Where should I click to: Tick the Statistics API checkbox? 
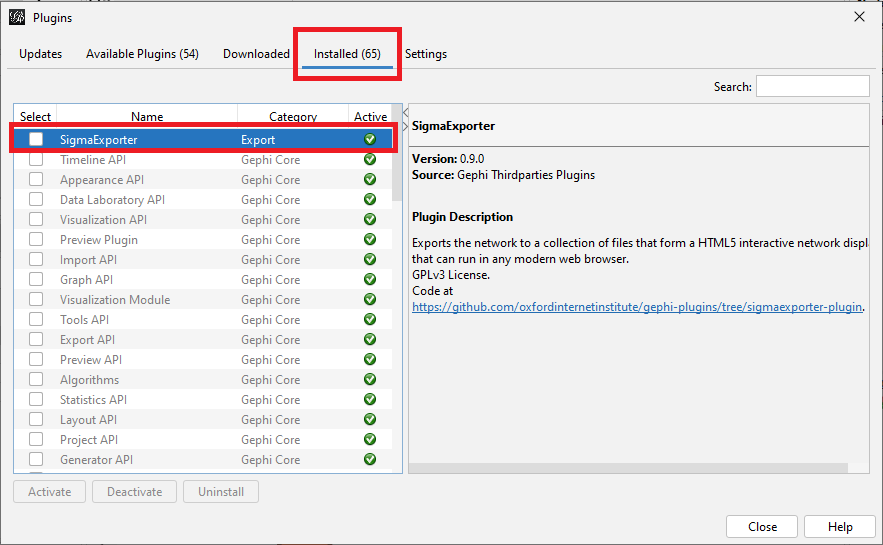tap(36, 399)
